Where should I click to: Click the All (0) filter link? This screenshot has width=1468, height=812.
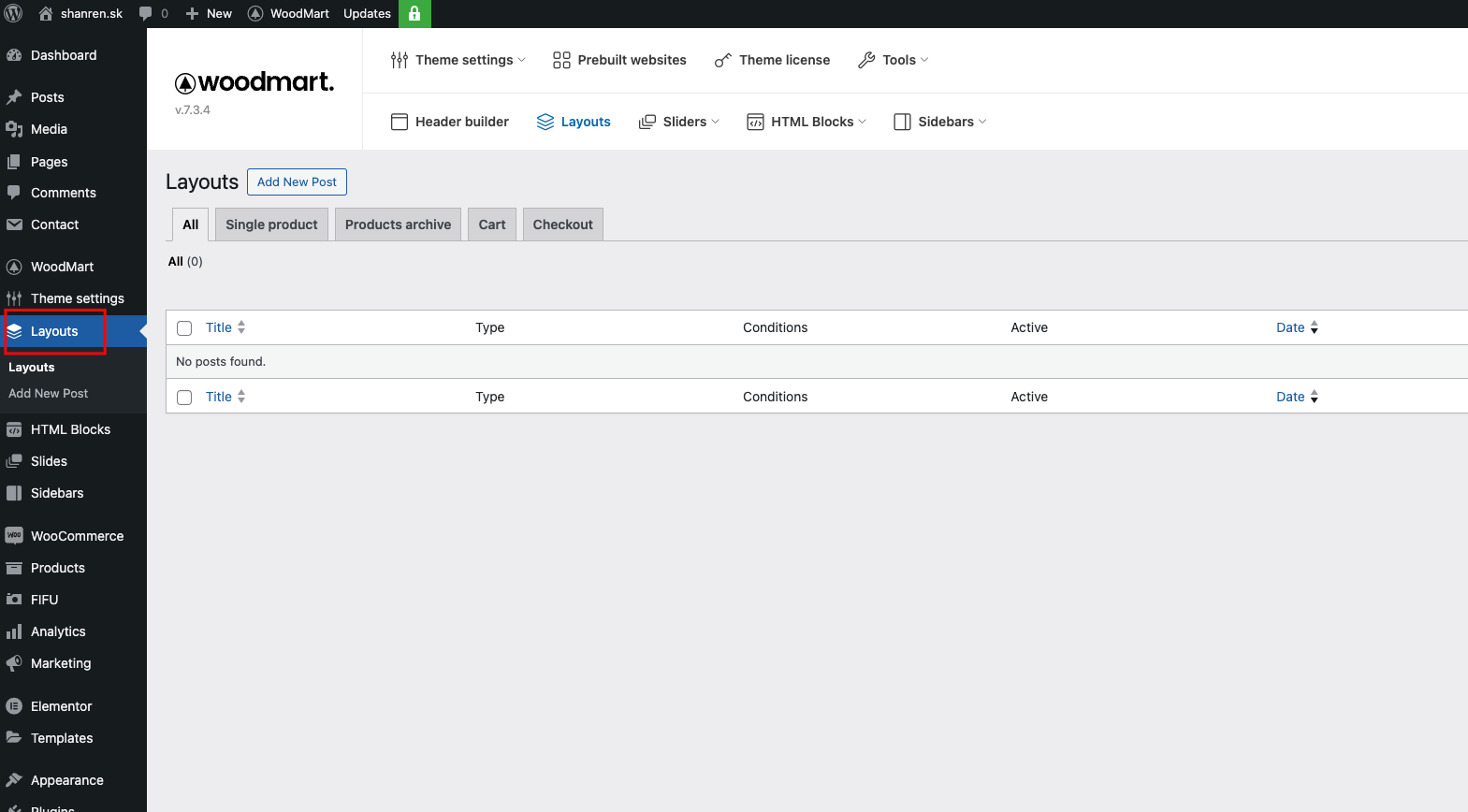tap(185, 261)
